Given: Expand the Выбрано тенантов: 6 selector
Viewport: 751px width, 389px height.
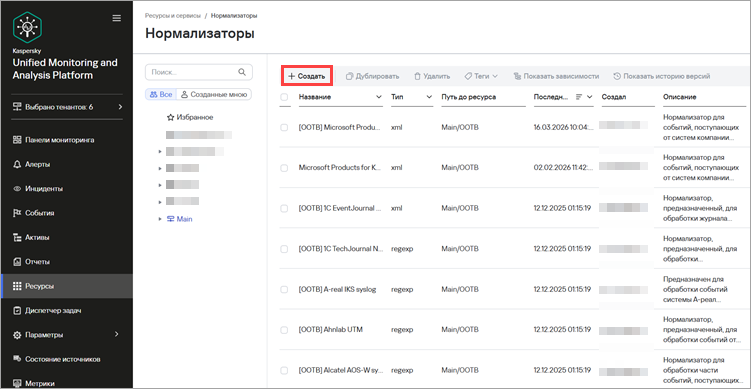Looking at the screenshot, I should click(67, 107).
